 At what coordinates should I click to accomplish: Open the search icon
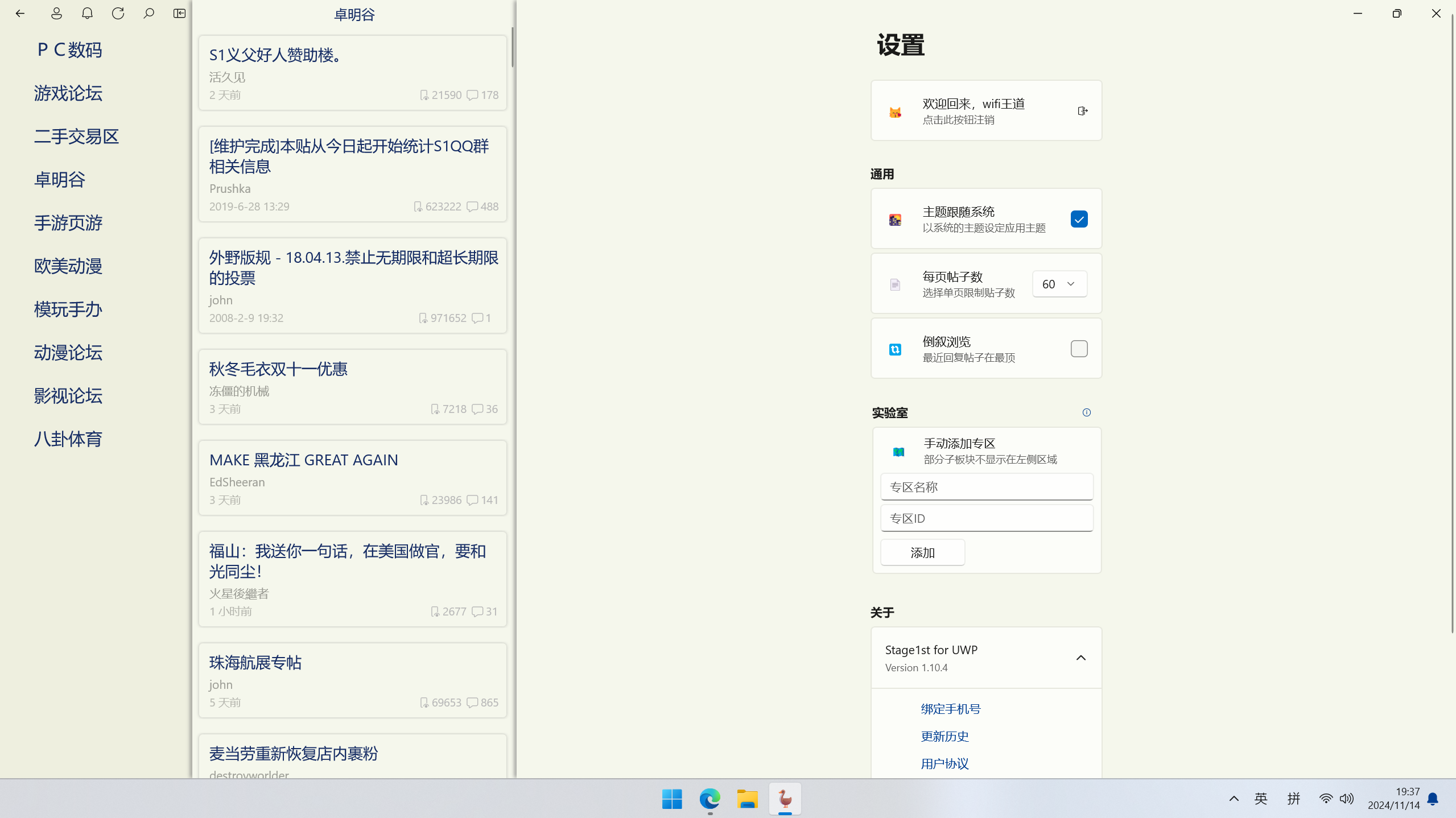tap(149, 14)
